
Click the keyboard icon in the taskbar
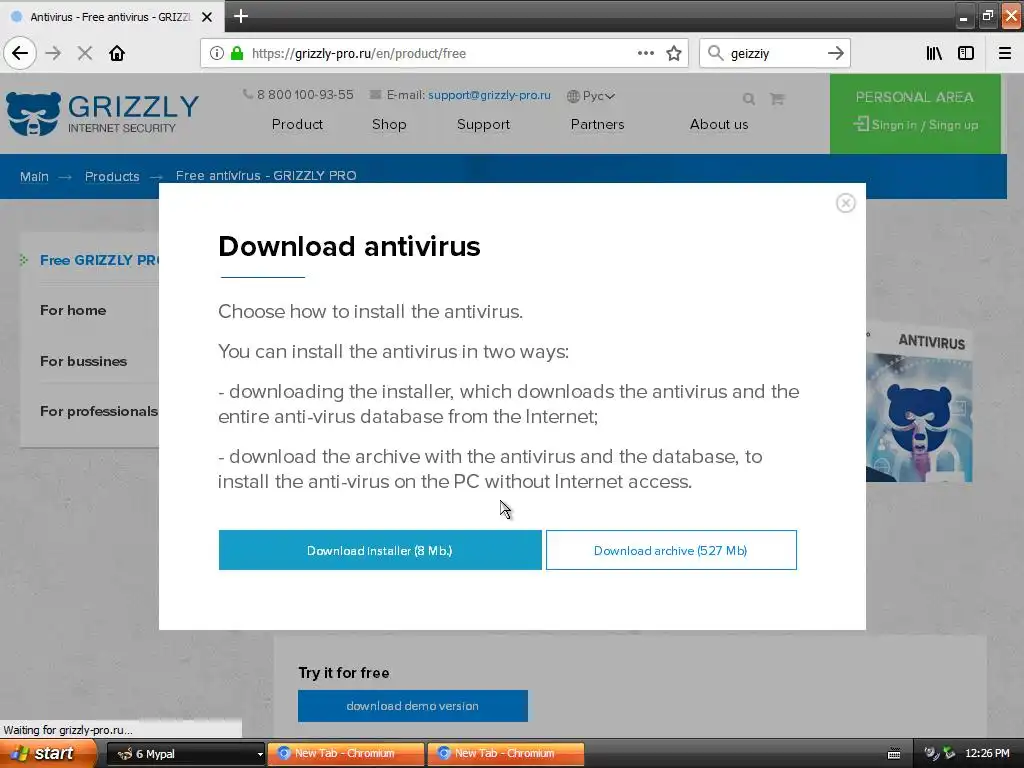[894, 754]
